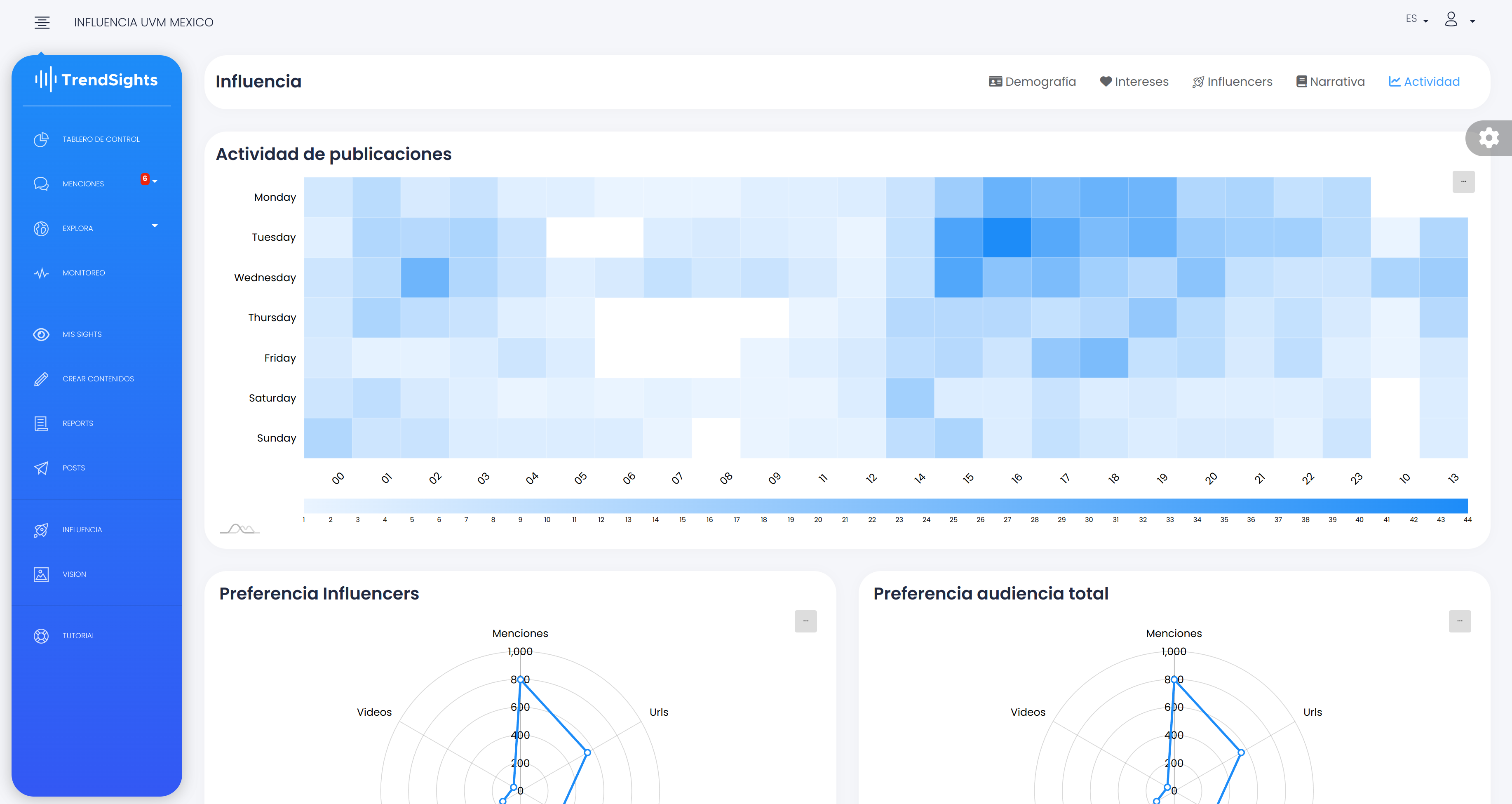Click the Vision image icon
The image size is (1512, 804).
tap(41, 574)
